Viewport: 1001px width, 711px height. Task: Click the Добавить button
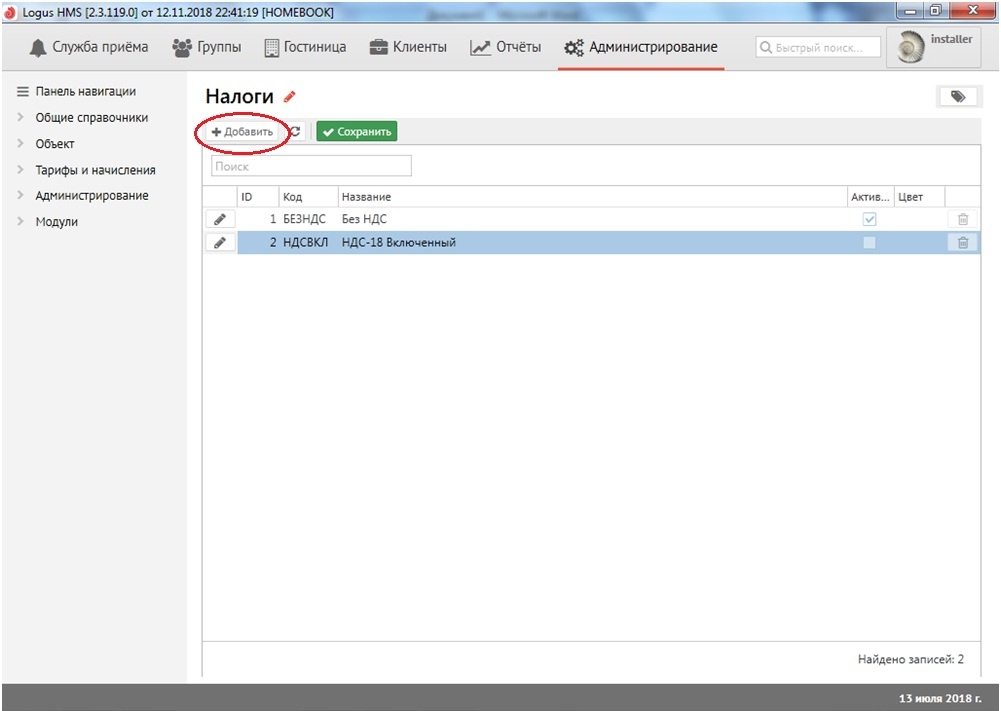(243, 131)
